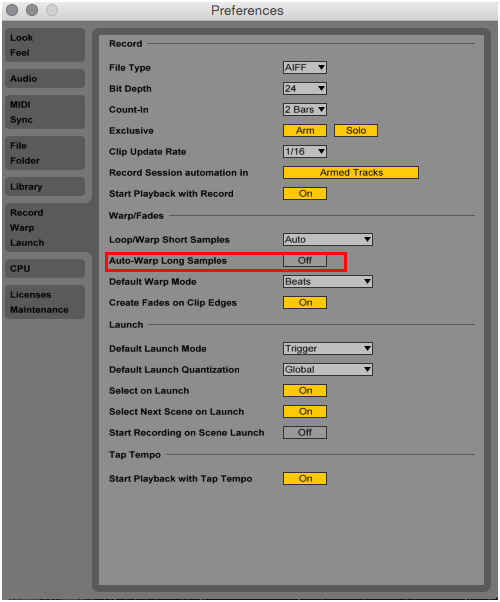This screenshot has height=602, width=500.
Task: Open the File Type dropdown
Action: click(x=305, y=68)
